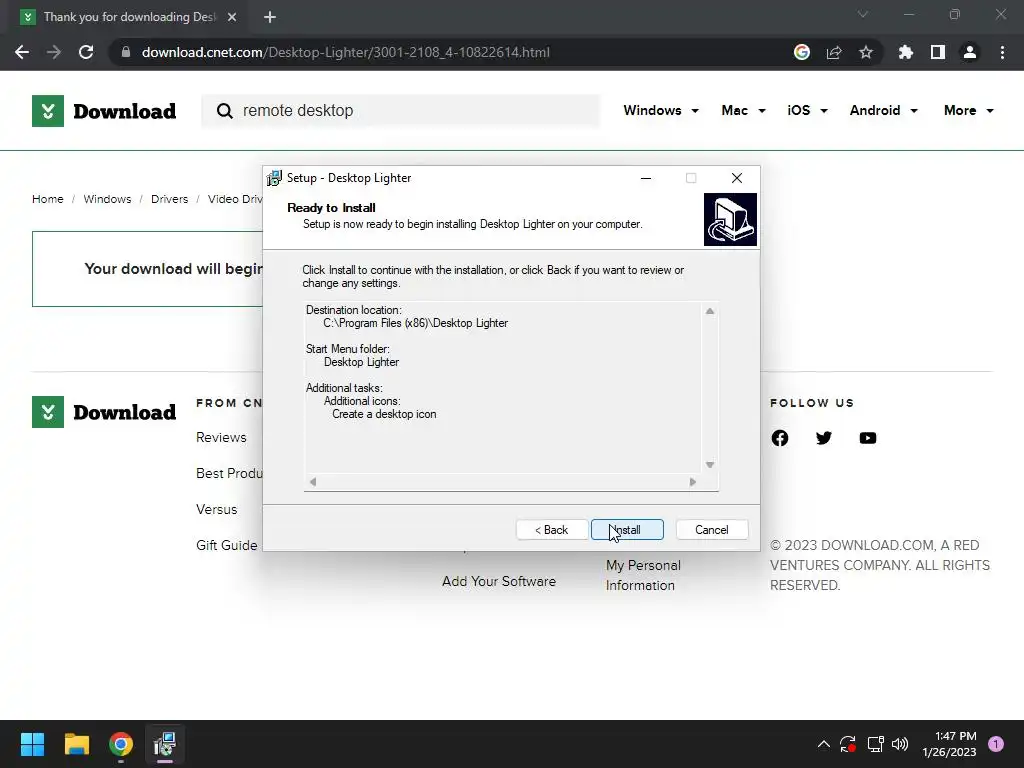Click the browser back arrow
This screenshot has width=1024, height=768.
coord(22,52)
